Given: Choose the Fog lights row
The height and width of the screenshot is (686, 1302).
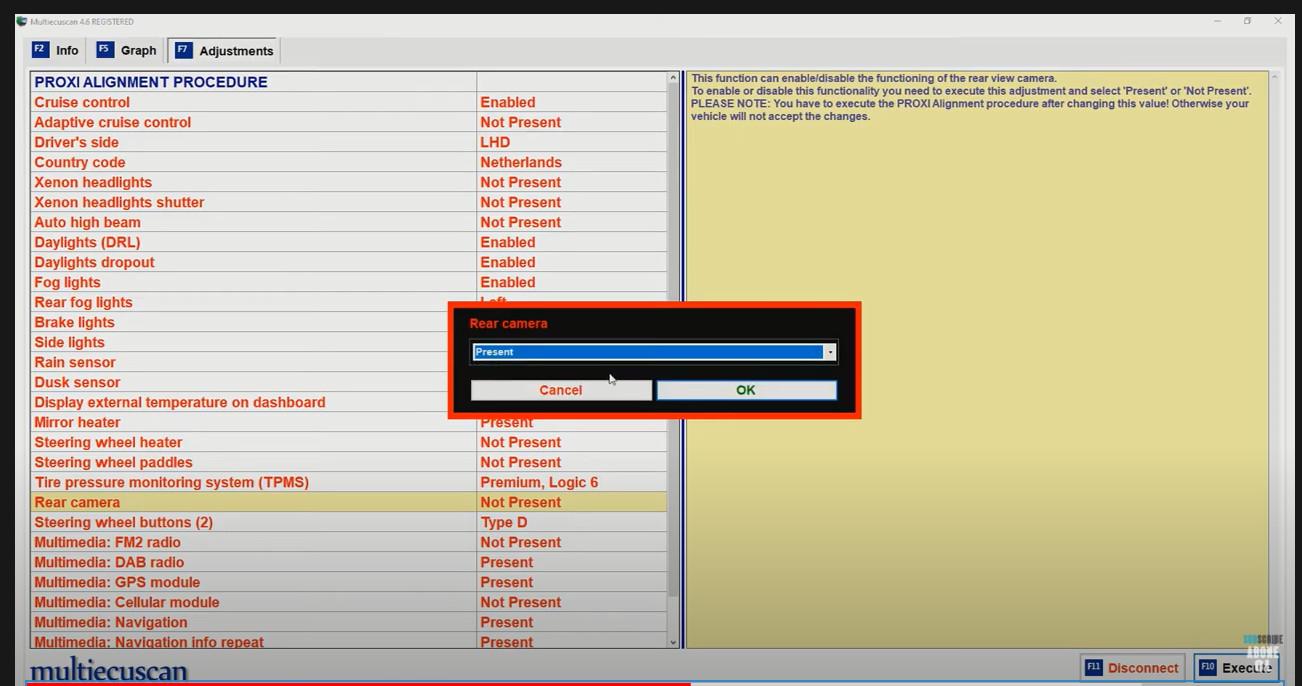Looking at the screenshot, I should pos(349,282).
